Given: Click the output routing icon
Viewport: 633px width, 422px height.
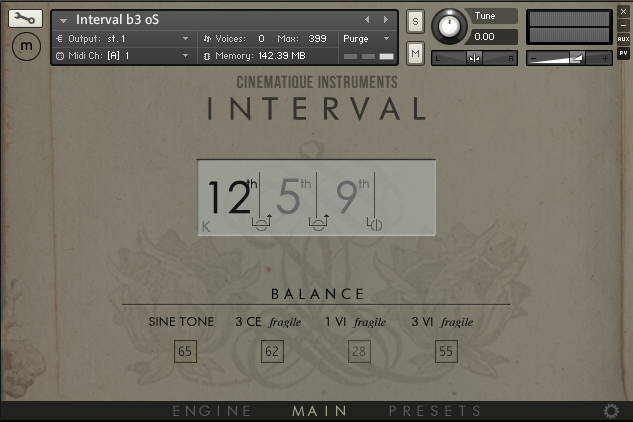Looking at the screenshot, I should click(x=59, y=39).
